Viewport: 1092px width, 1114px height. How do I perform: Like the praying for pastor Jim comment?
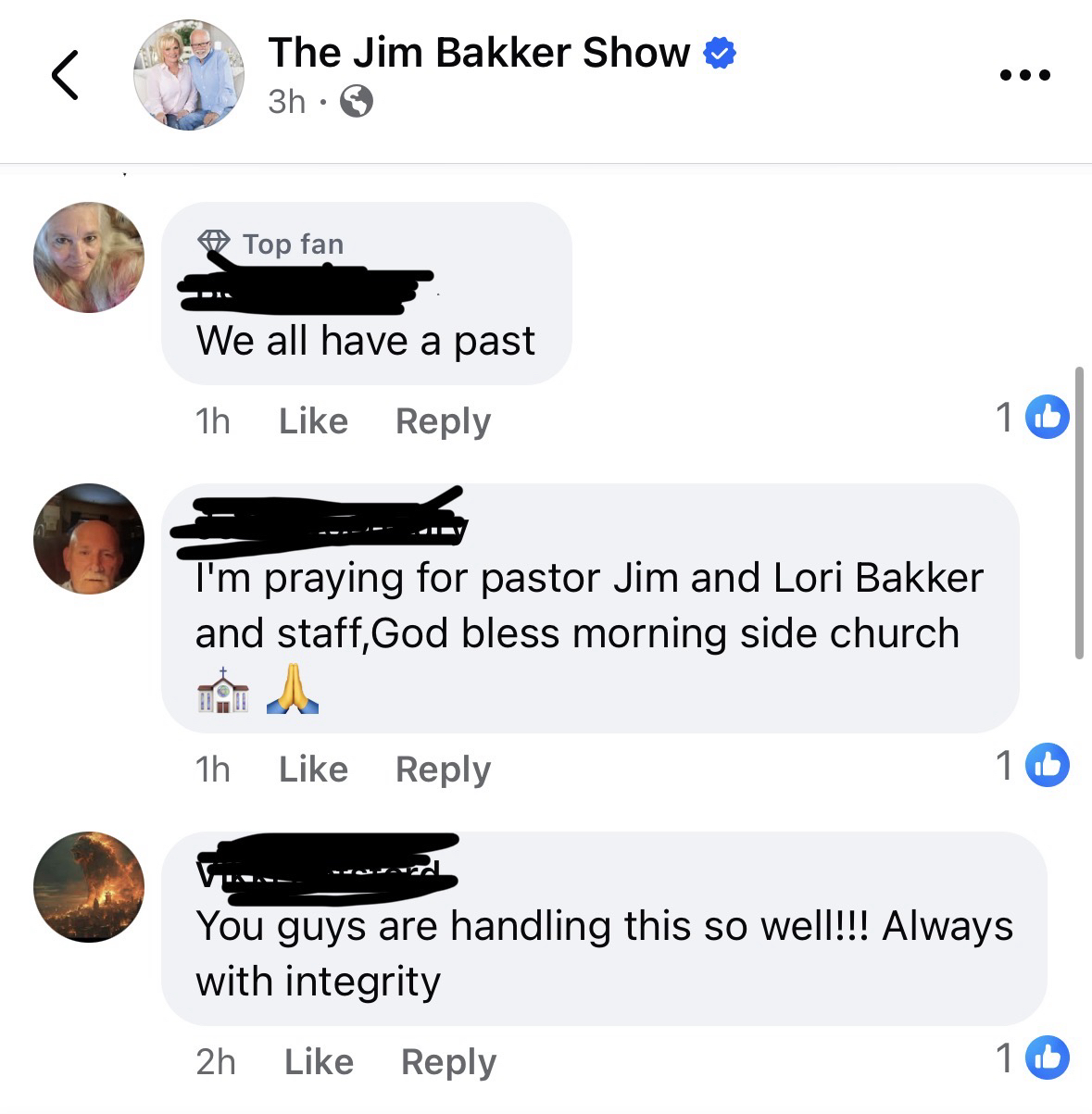313,770
